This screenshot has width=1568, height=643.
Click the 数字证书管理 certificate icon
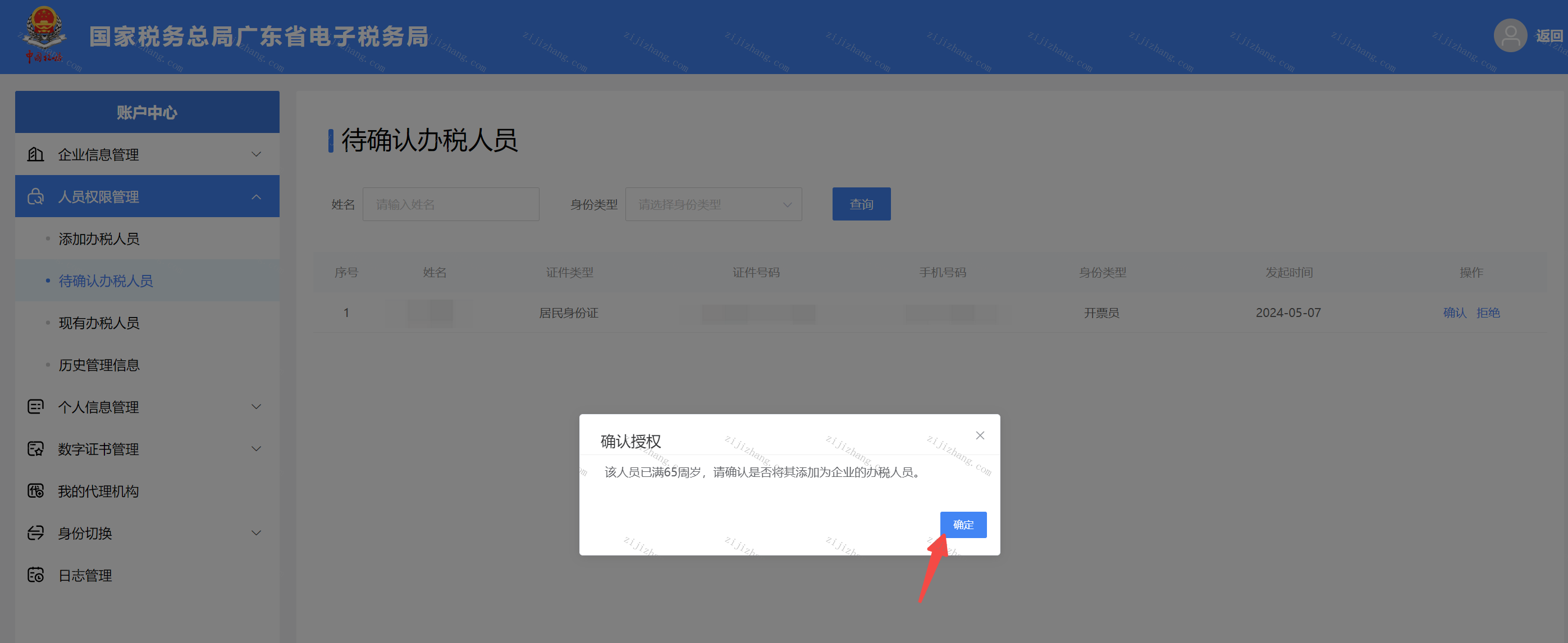click(x=36, y=449)
